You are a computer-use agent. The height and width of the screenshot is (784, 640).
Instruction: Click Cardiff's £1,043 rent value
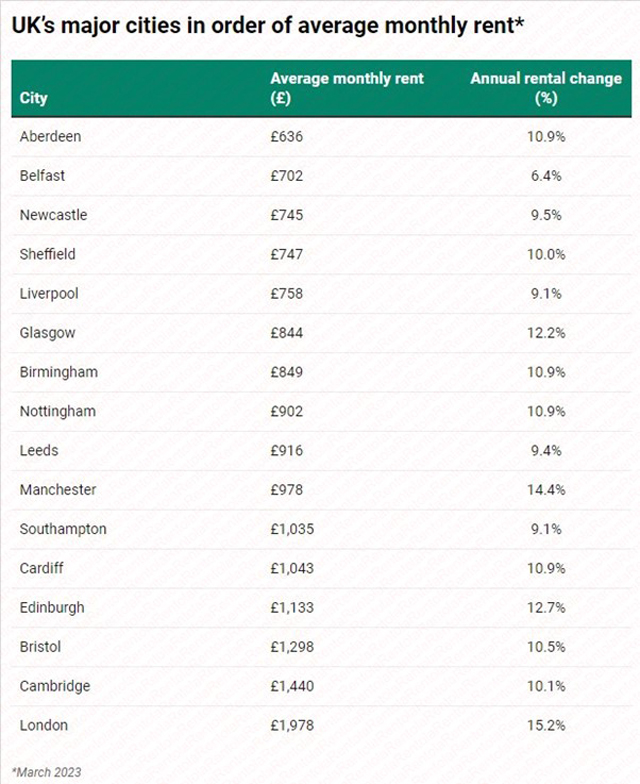pyautogui.click(x=292, y=568)
